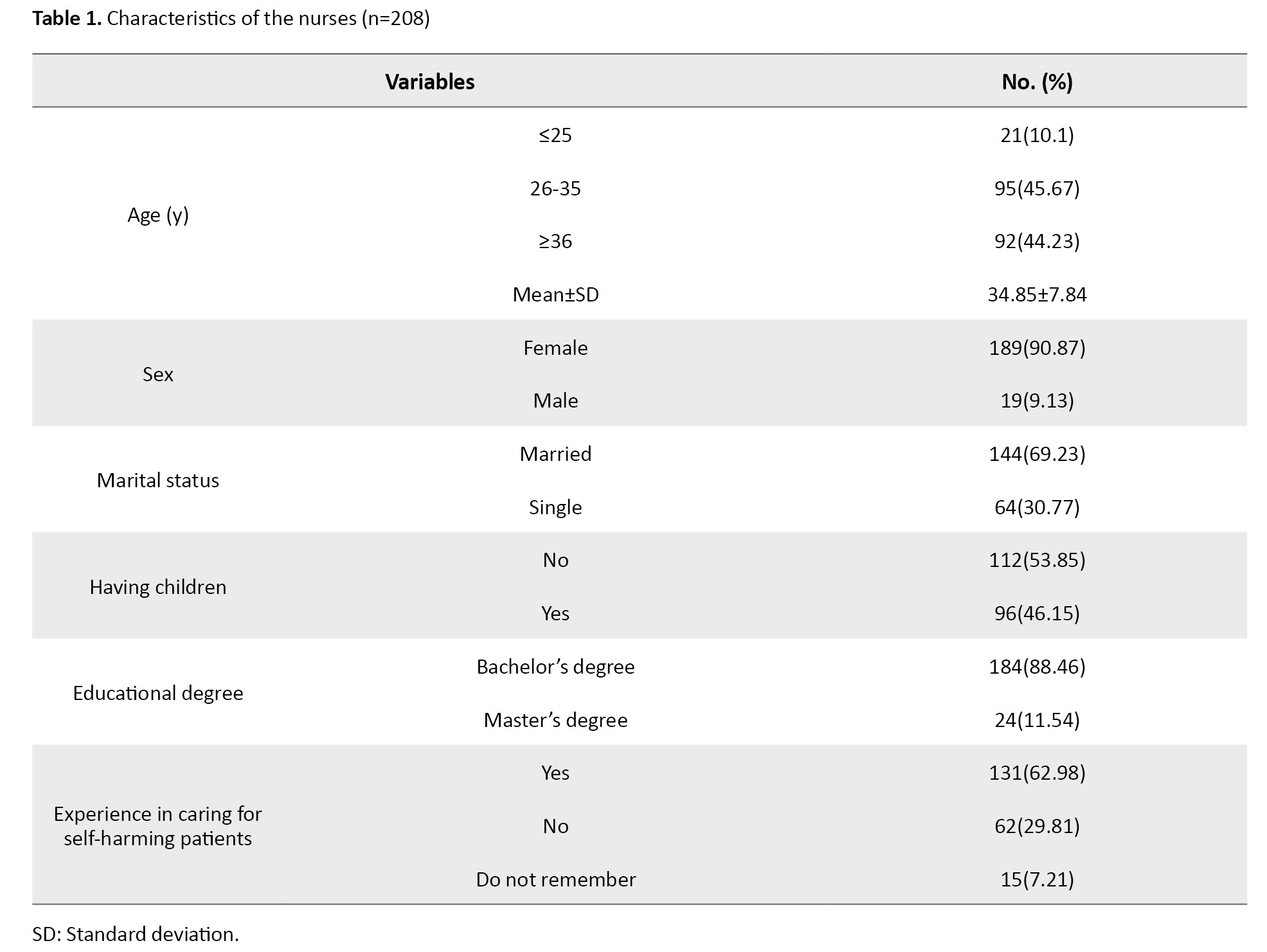
Task: Click the No. (%) column header
Action: point(1036,82)
